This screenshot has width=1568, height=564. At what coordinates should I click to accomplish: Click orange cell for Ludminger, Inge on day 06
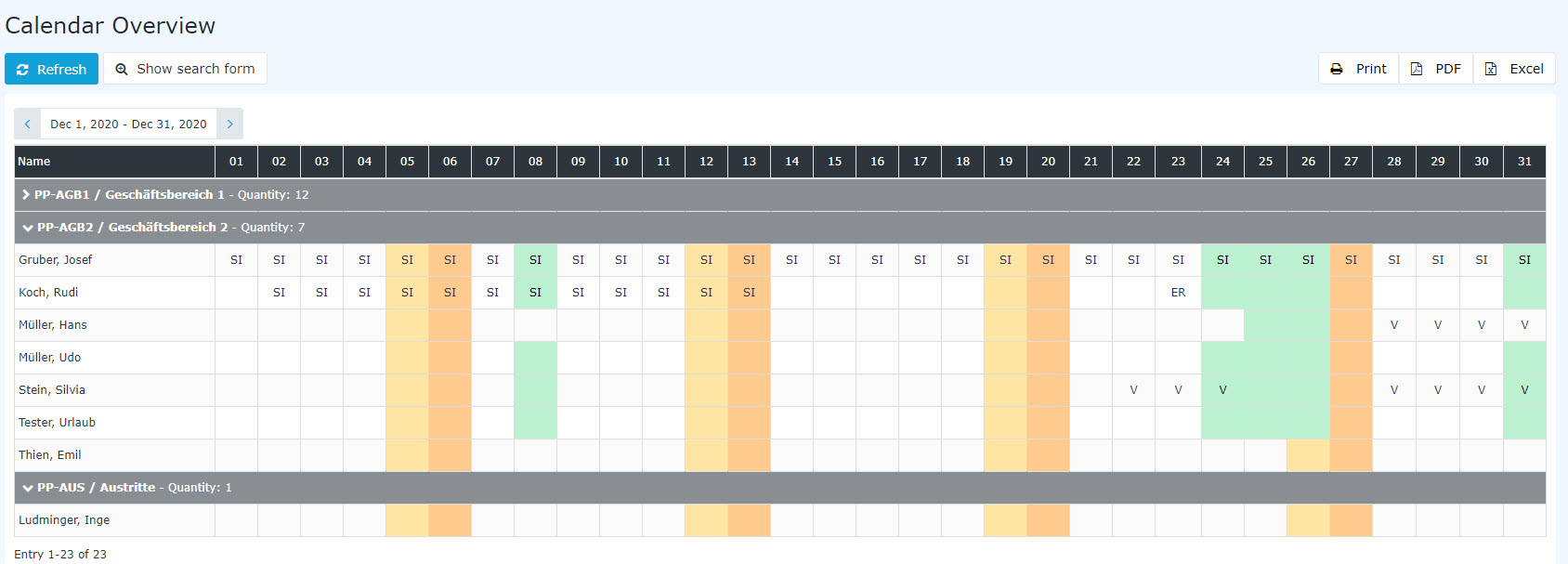tap(450, 520)
